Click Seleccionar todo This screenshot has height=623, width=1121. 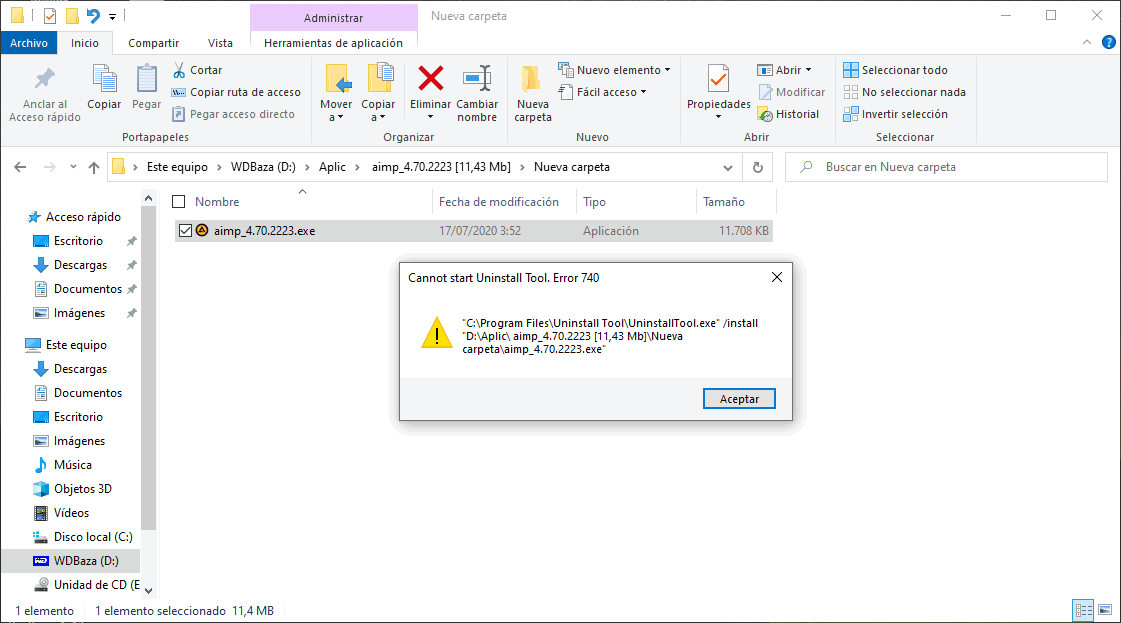coord(896,70)
